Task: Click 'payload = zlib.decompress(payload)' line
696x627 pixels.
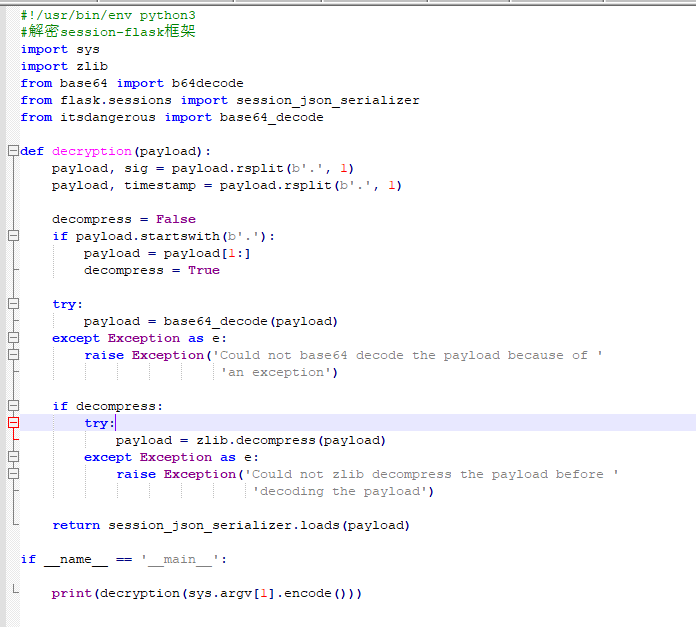Action: [251, 440]
